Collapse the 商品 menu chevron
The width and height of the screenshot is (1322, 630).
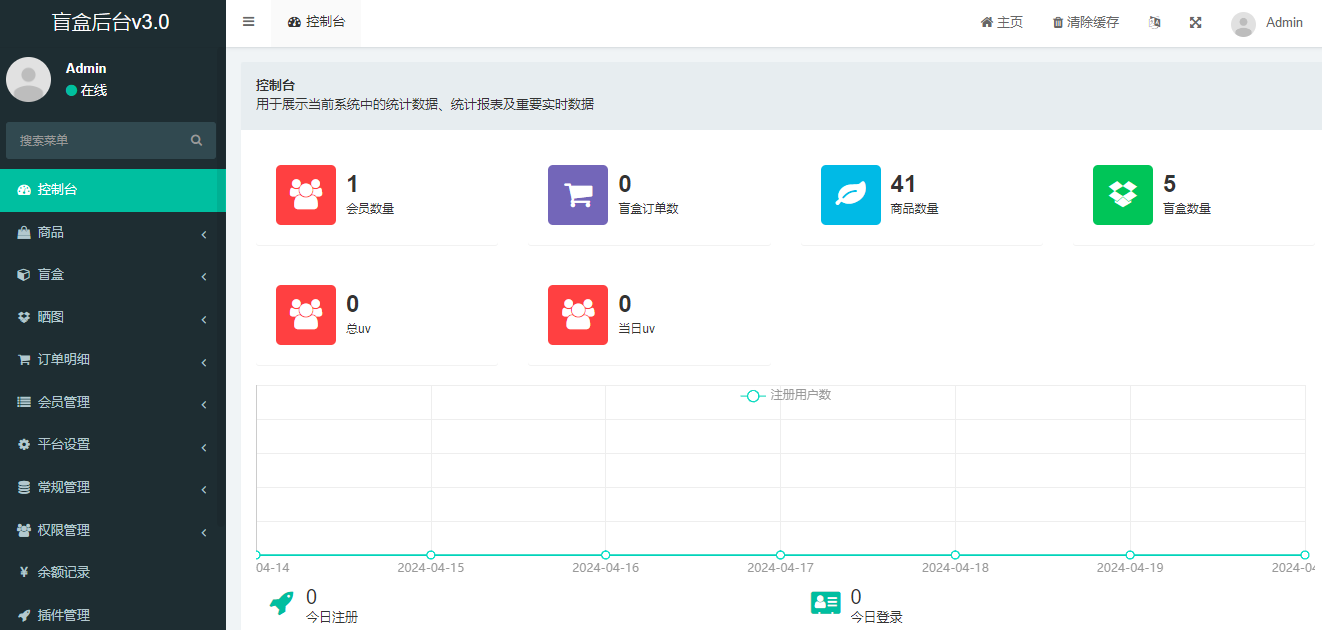point(203,233)
